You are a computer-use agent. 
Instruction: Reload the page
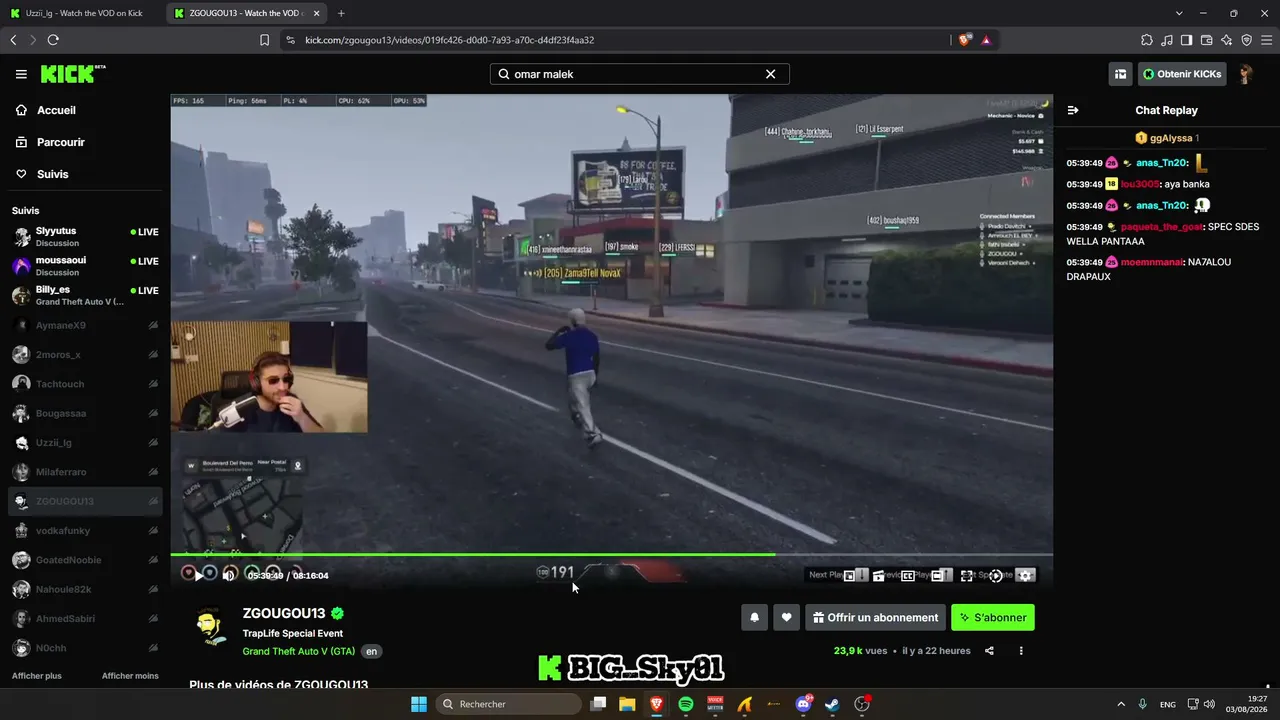point(53,40)
